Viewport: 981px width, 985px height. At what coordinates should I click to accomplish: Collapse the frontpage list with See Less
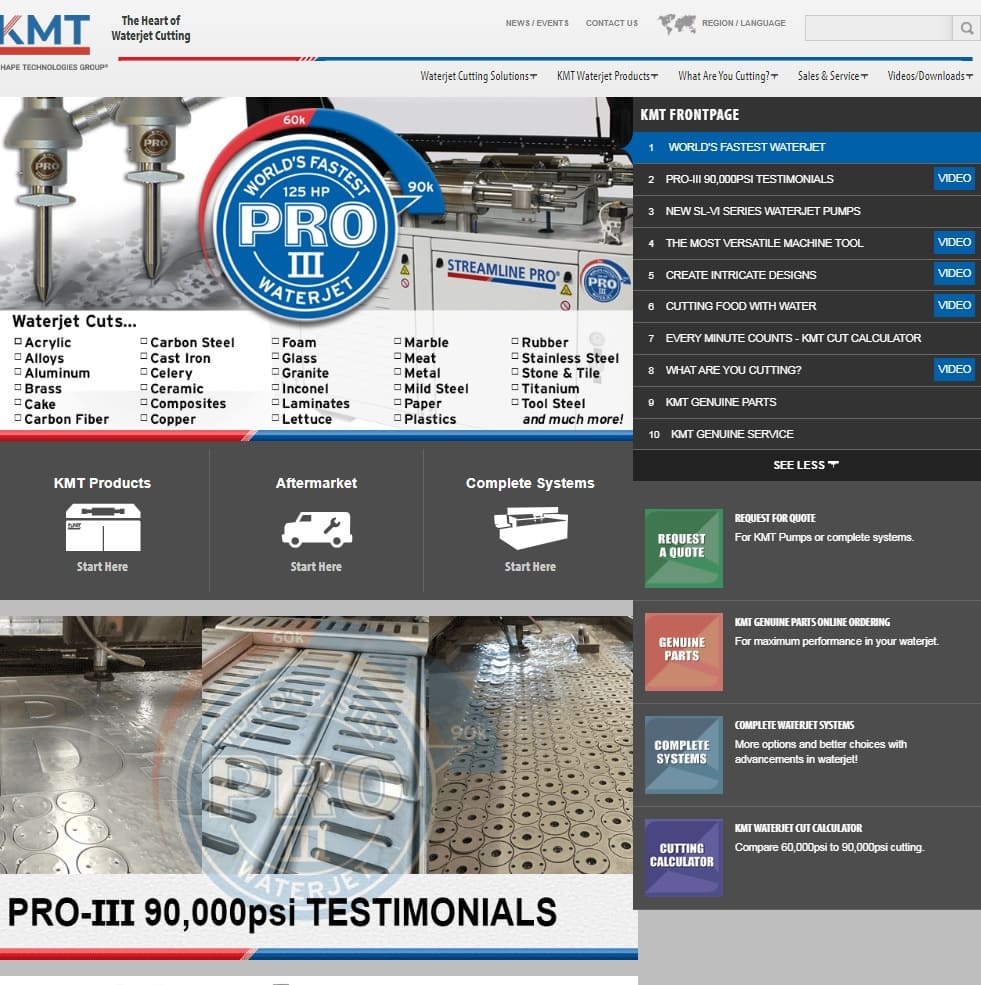[x=806, y=465]
